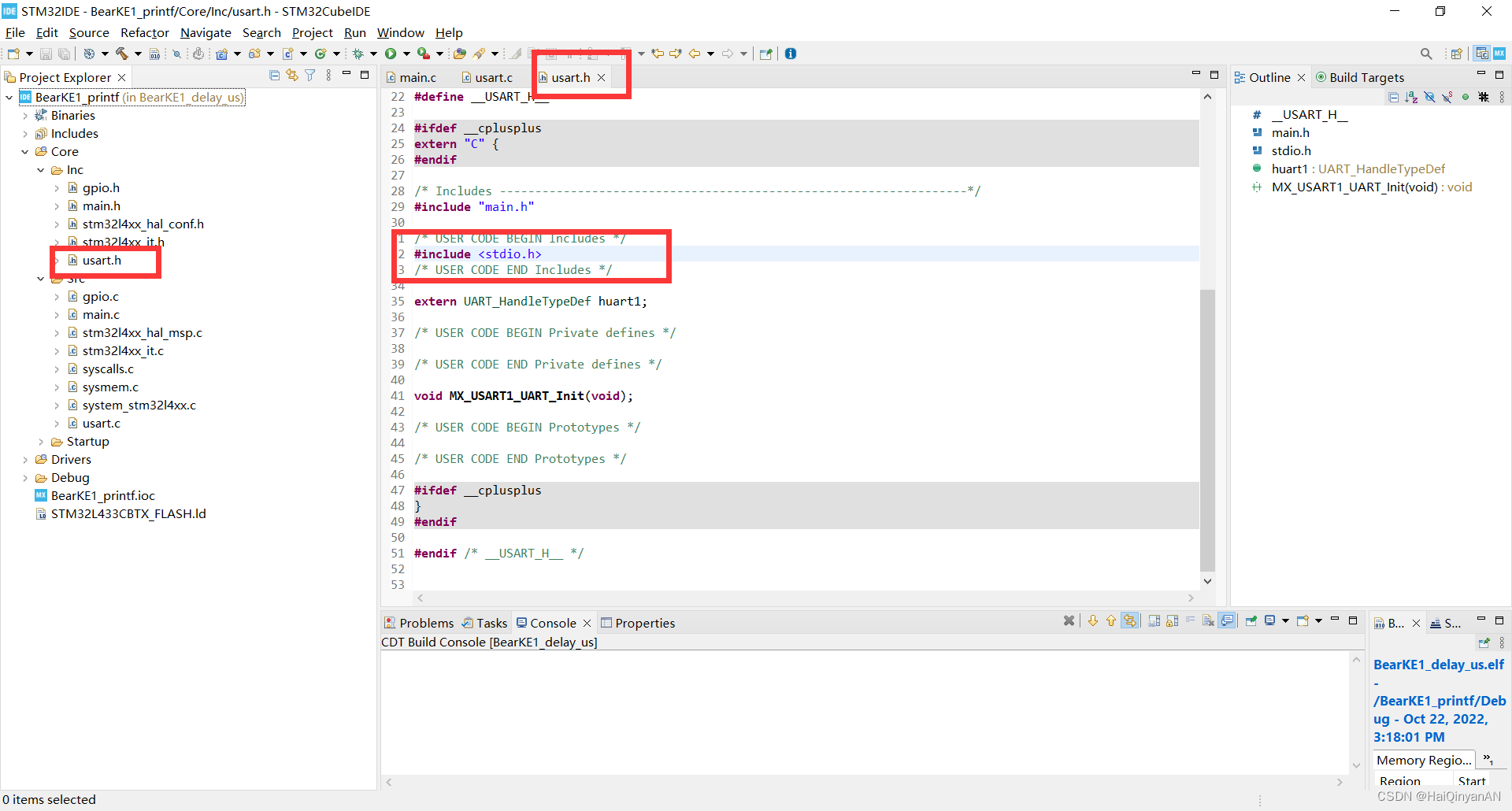Collapse the BearKE1_printf project node
This screenshot has width=1512, height=811.
tap(9, 98)
